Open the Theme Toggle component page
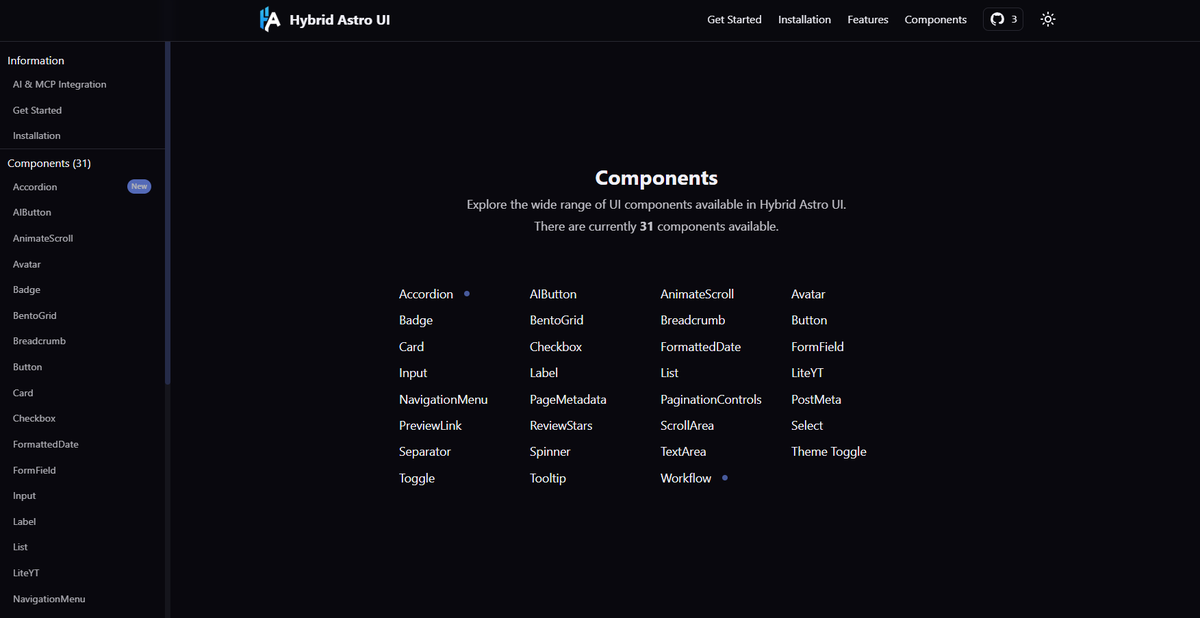Screen dimensions: 1200x618 click(x=828, y=451)
